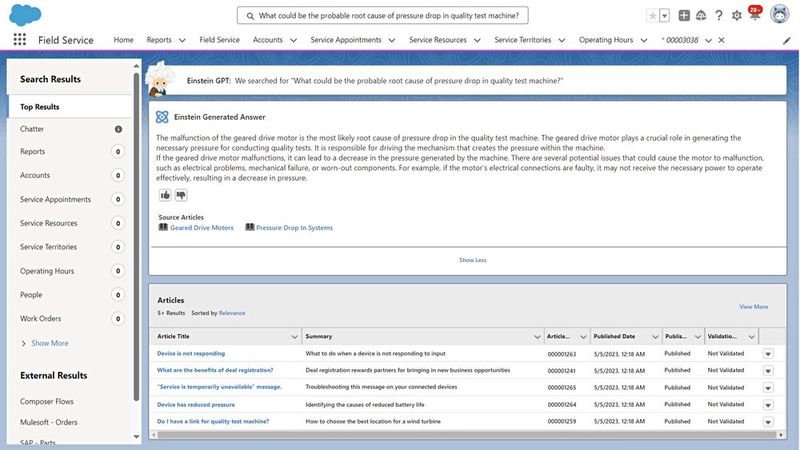The image size is (800, 450).
Task: Click article number cell '00001241'
Action: point(561,370)
